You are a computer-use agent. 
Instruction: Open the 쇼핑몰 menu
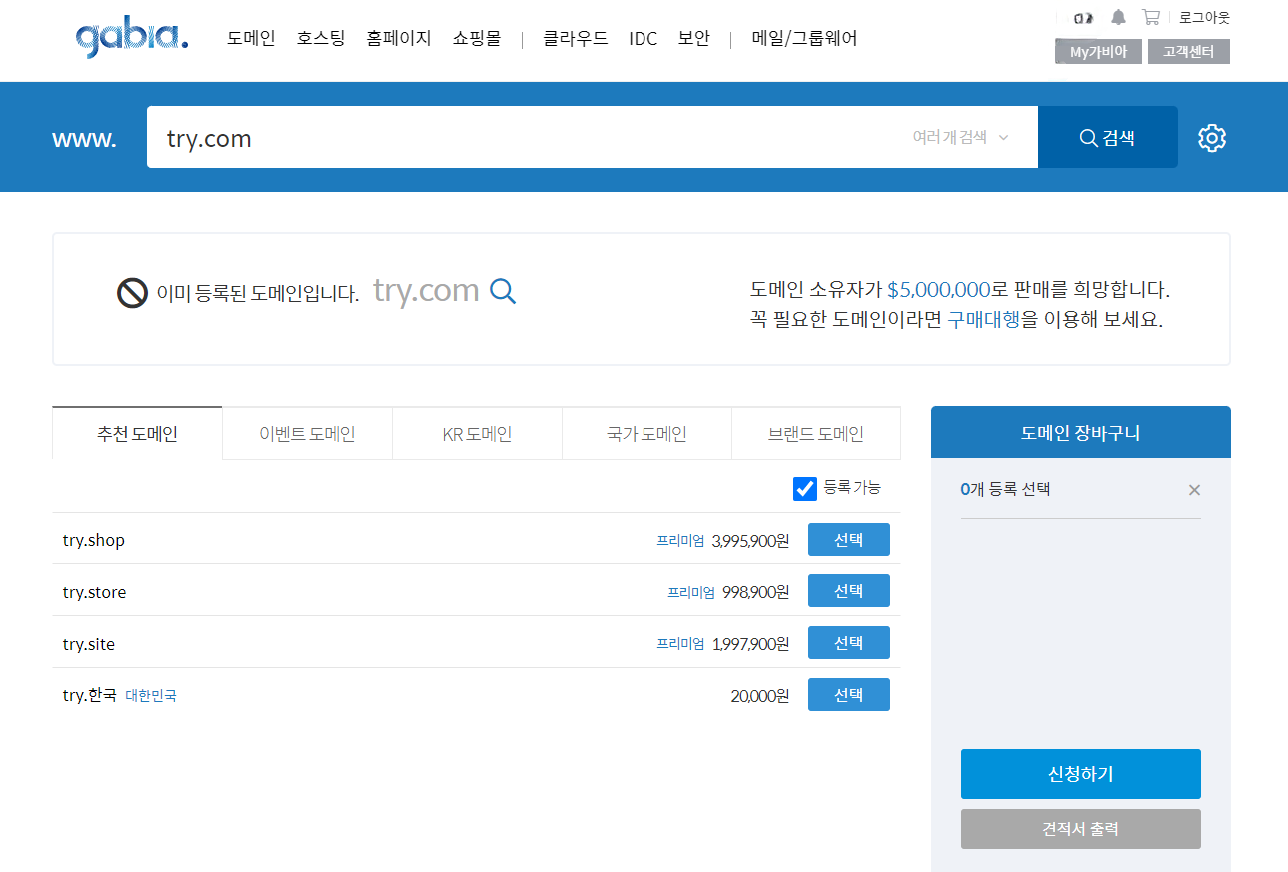[x=477, y=39]
